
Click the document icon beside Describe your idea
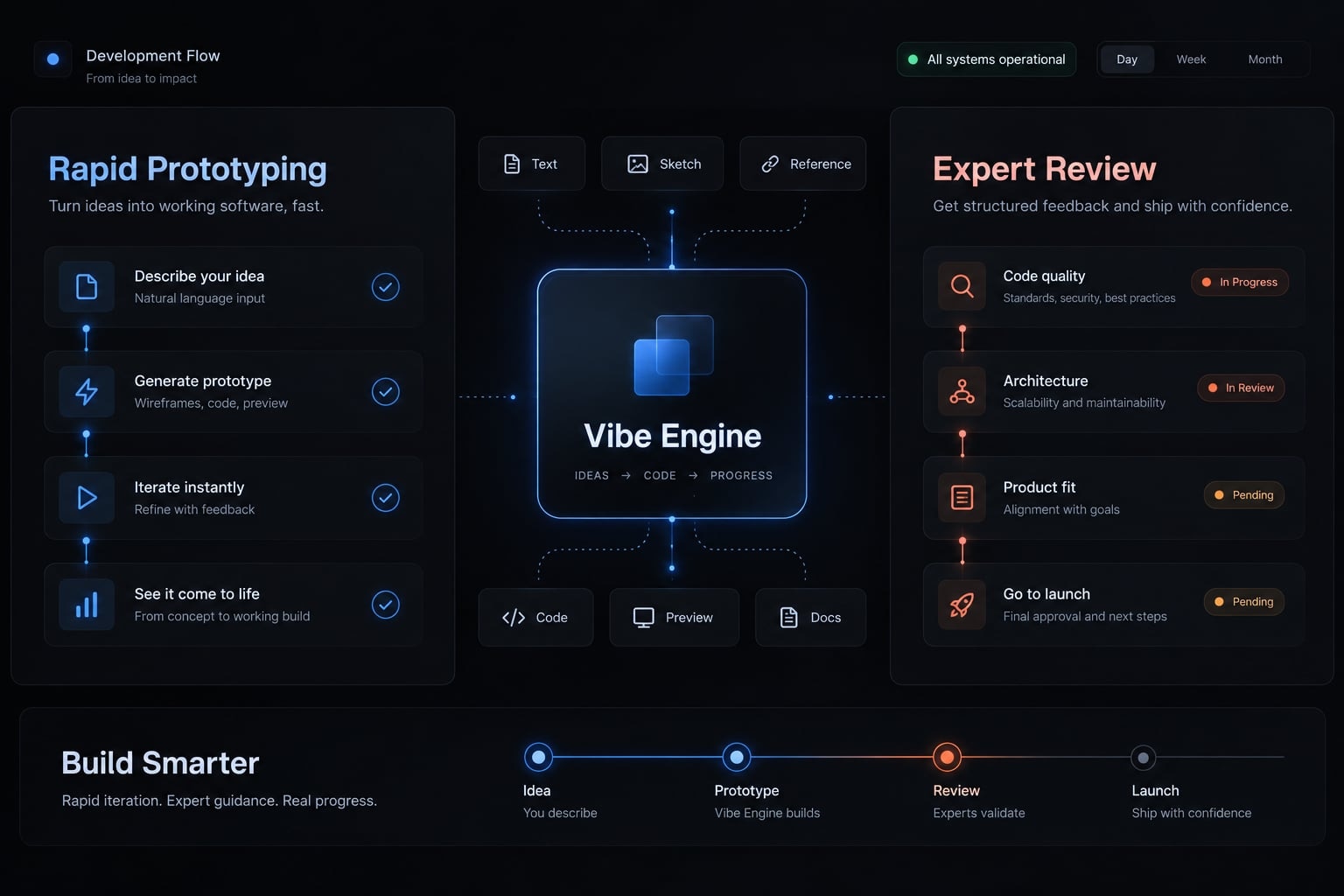point(87,287)
